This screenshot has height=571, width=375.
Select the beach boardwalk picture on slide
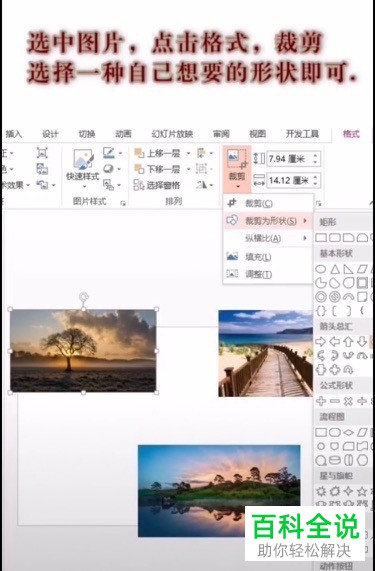pos(265,353)
